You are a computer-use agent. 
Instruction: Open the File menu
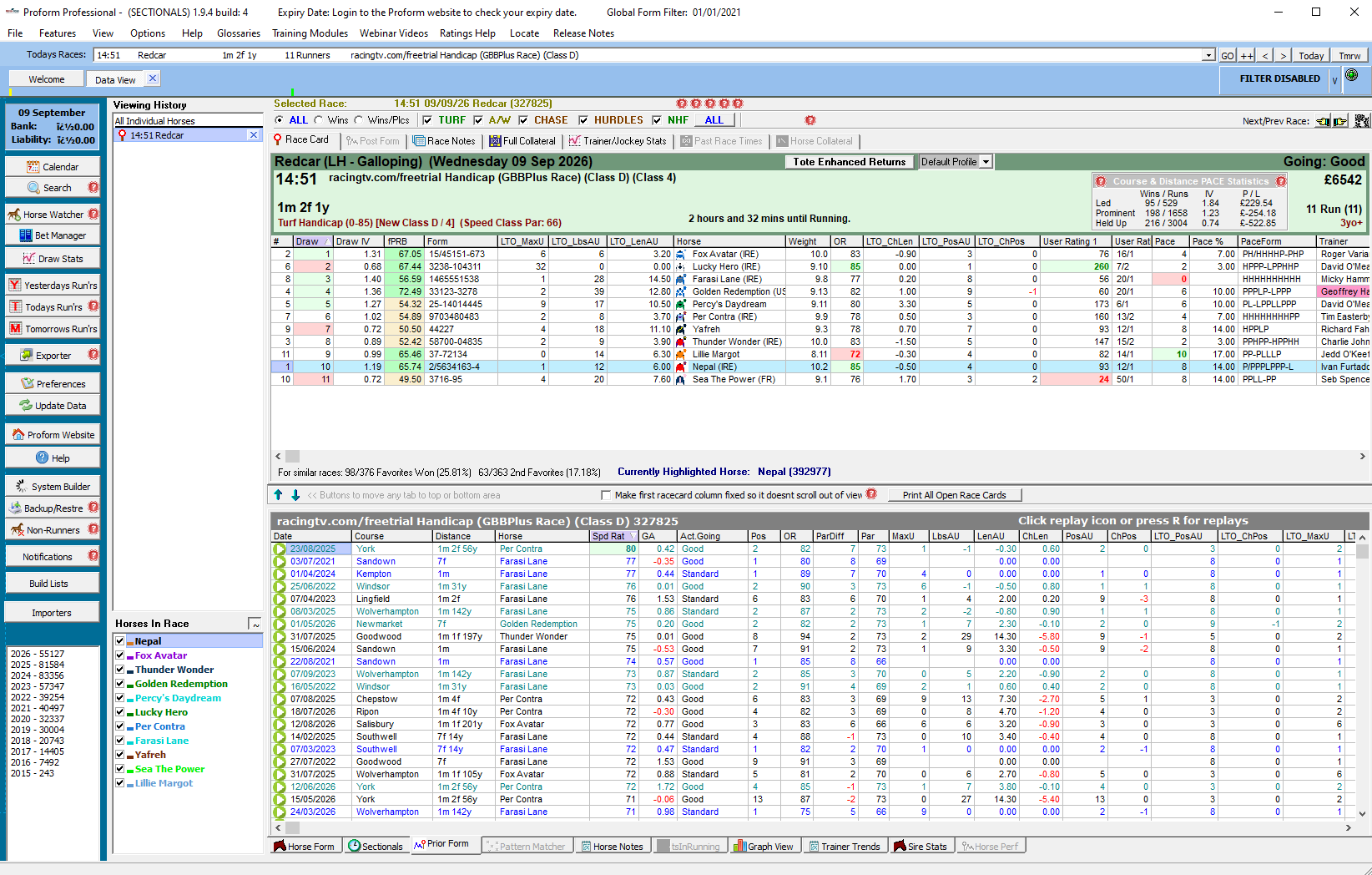point(15,33)
